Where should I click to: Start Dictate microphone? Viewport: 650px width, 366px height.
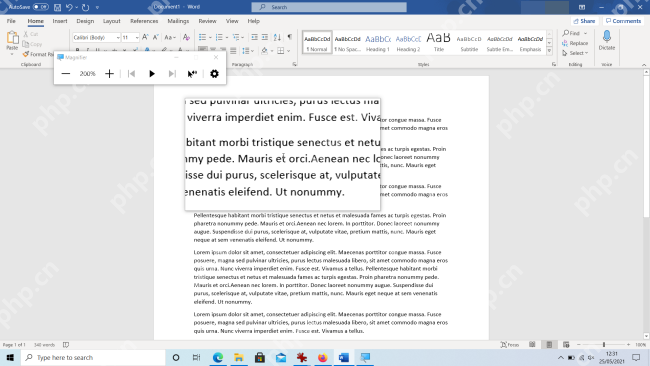click(607, 40)
